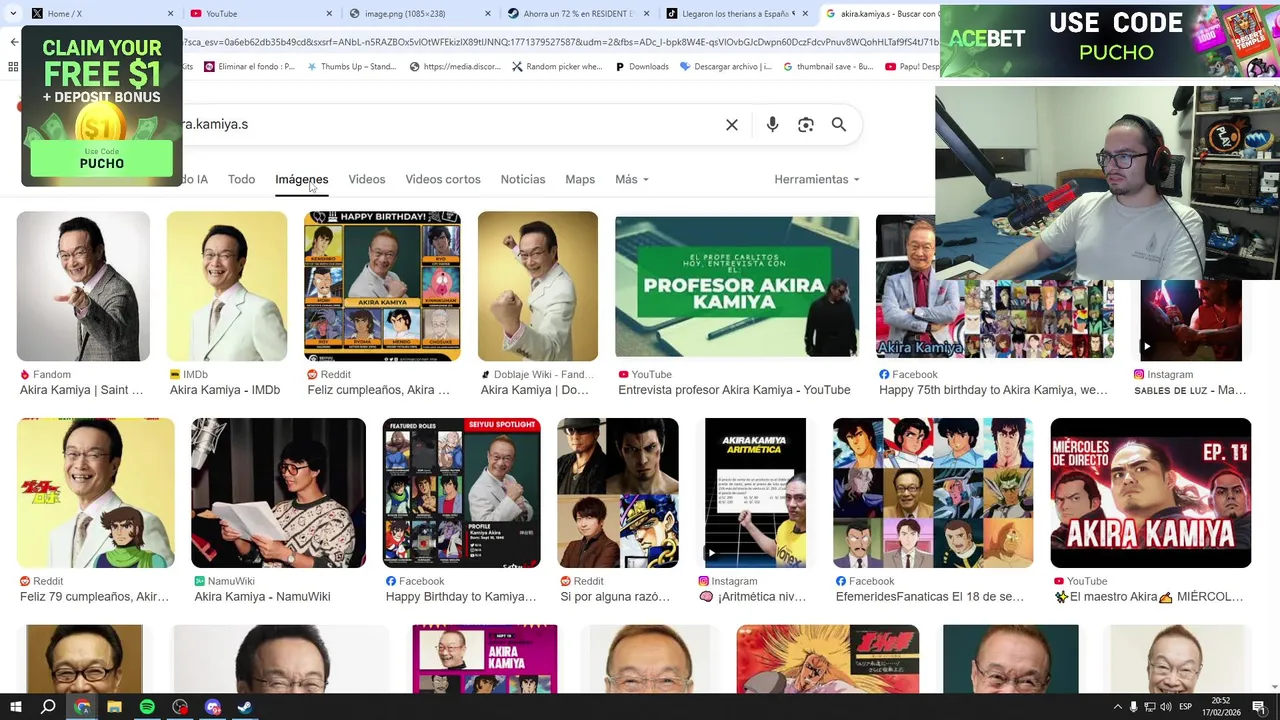Viewport: 1280px width, 720px height.
Task: Open the Sables de Luz Instagram image
Action: click(1191, 320)
